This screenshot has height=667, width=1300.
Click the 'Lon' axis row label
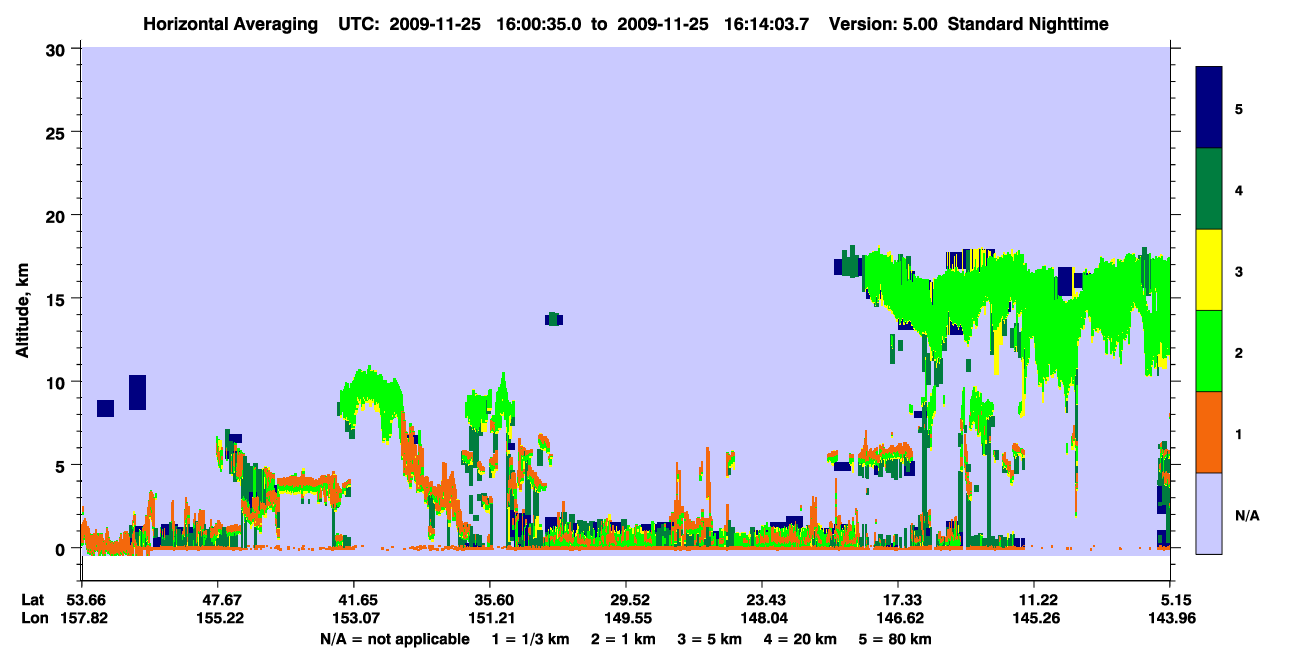click(x=33, y=618)
